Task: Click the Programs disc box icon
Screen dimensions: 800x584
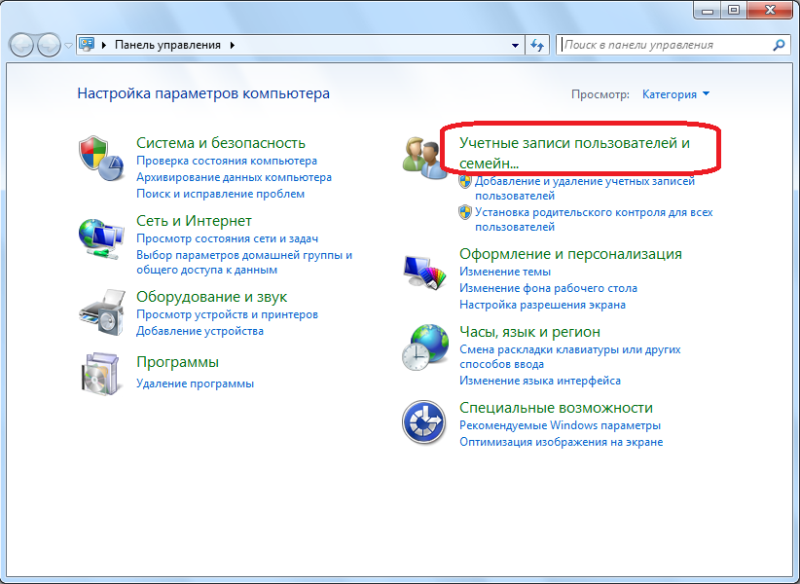Action: [102, 373]
